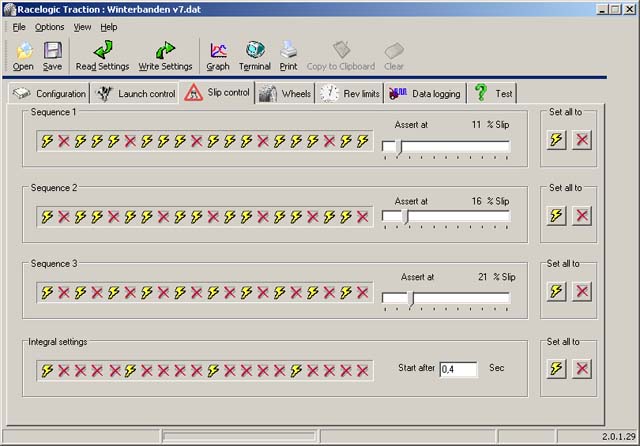The width and height of the screenshot is (640, 446).
Task: Launch the Terminal from the toolbar
Action: pyautogui.click(x=255, y=55)
